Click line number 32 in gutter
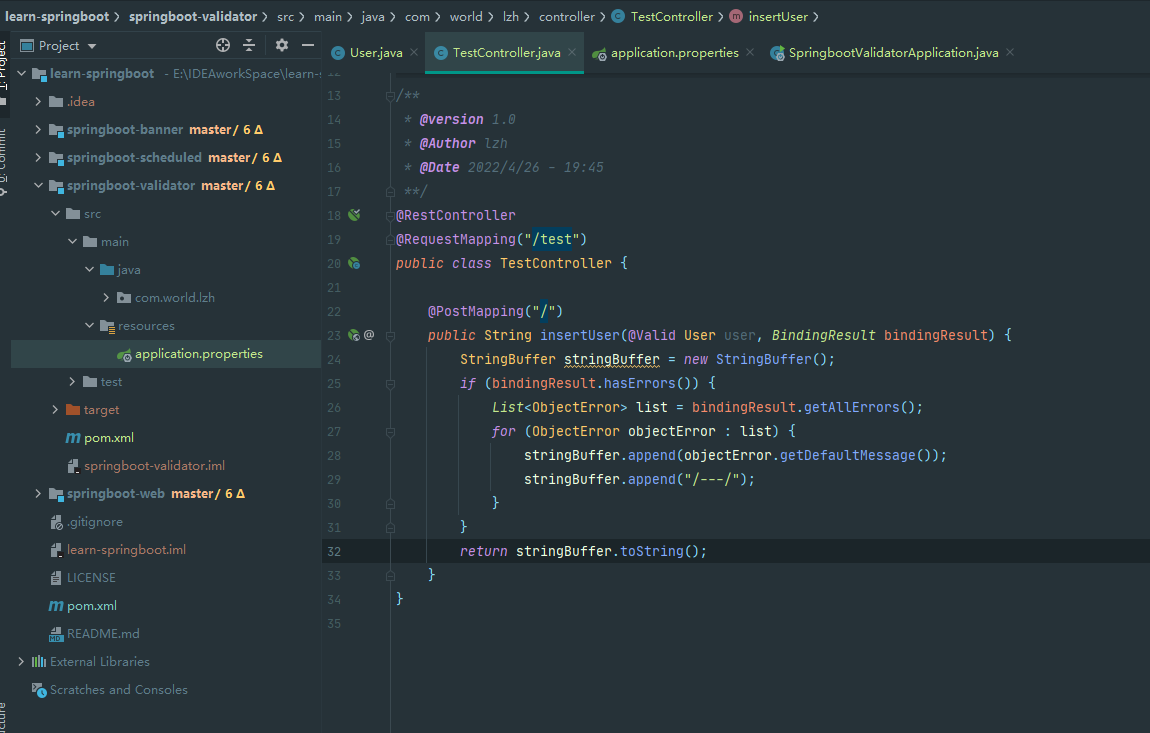 (x=334, y=551)
